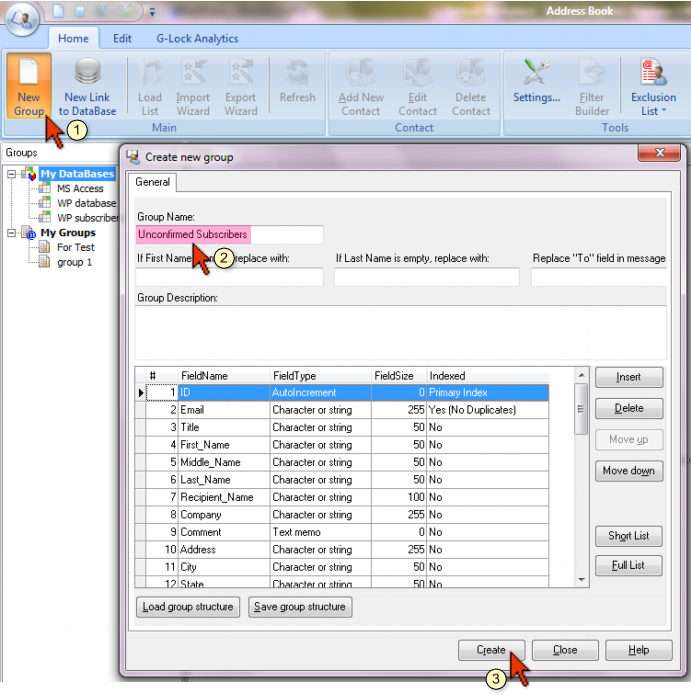The height and width of the screenshot is (695, 691).
Task: Click the Insert field button
Action: tap(629, 377)
